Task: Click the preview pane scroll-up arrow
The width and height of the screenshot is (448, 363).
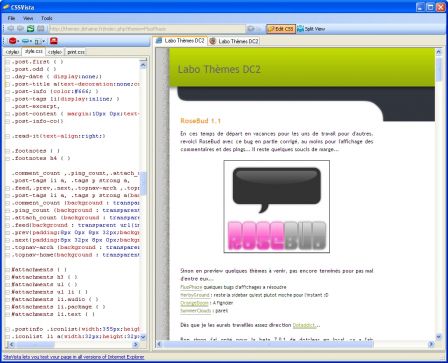Action: (x=438, y=52)
